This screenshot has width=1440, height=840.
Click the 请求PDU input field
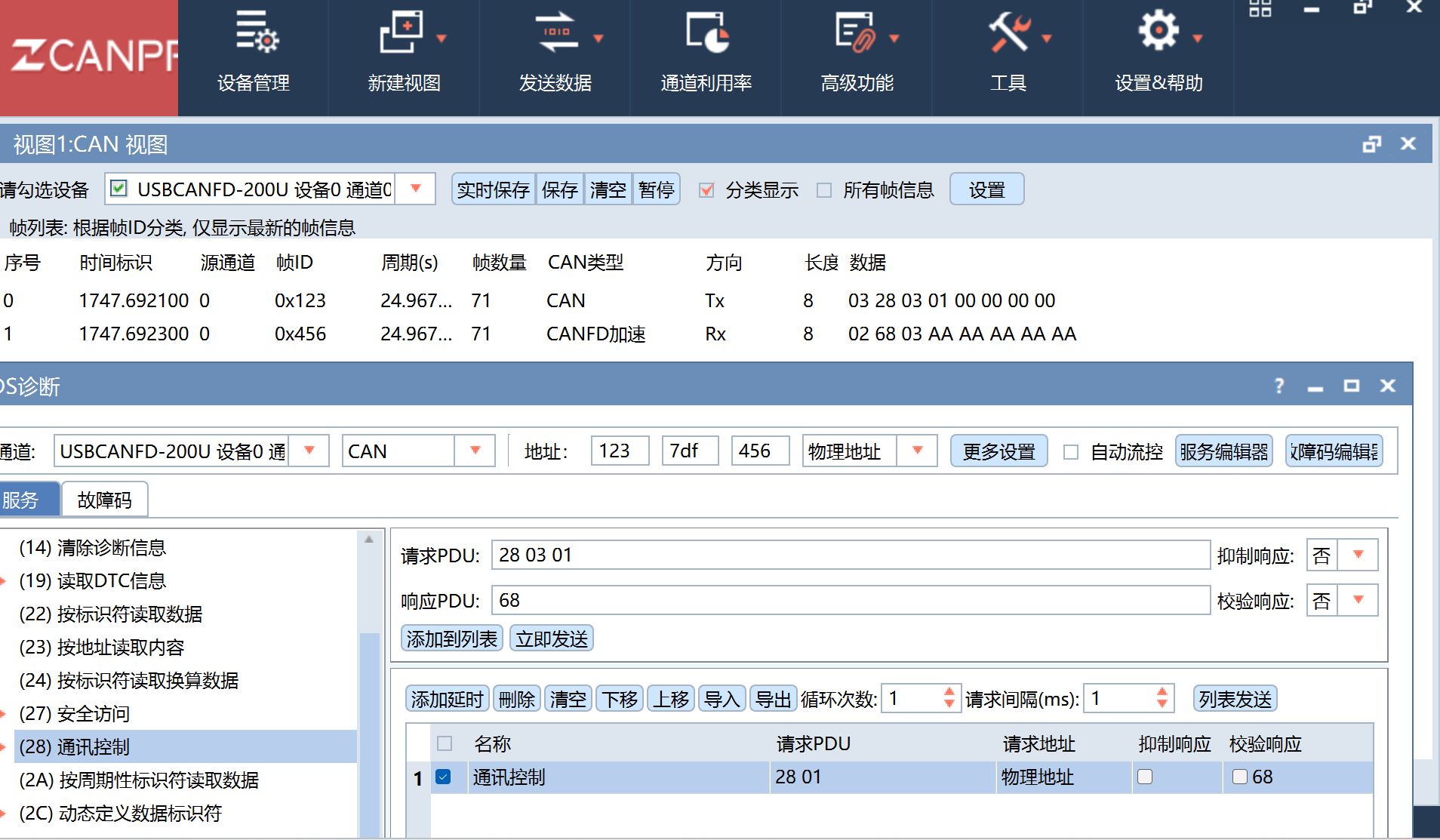851,555
